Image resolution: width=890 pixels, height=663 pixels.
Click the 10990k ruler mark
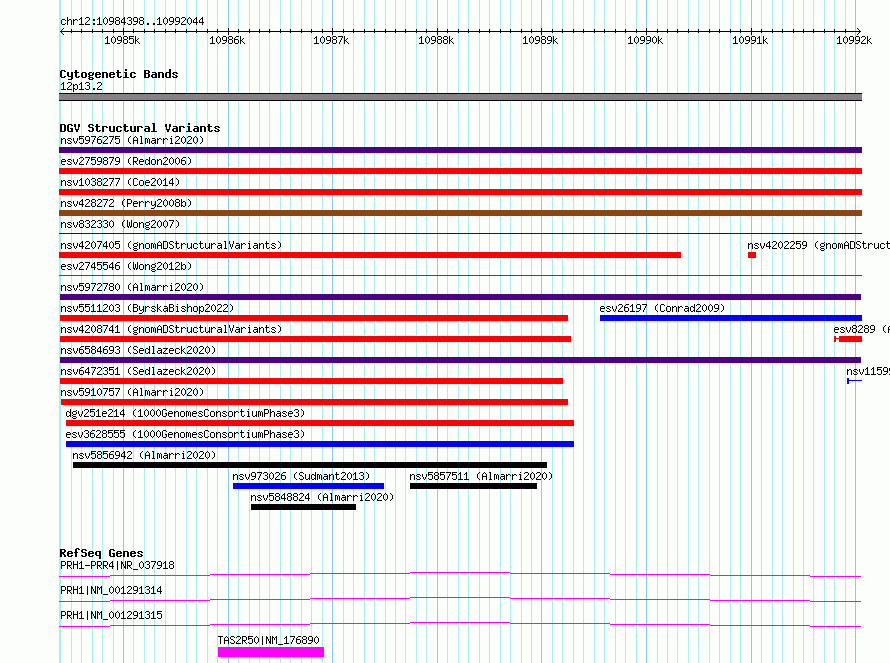pos(645,40)
